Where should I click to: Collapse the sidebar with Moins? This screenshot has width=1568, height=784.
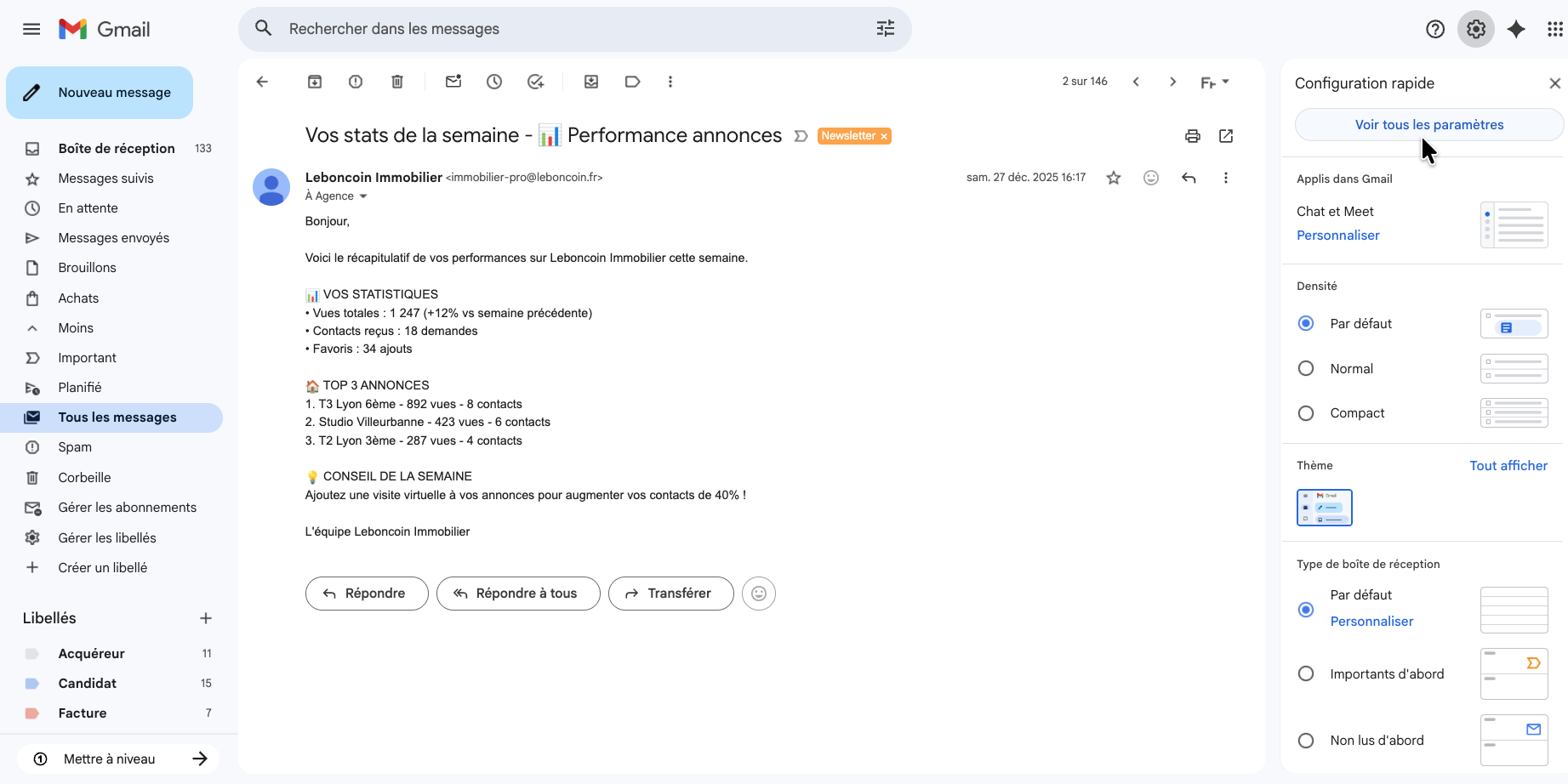[x=76, y=328]
